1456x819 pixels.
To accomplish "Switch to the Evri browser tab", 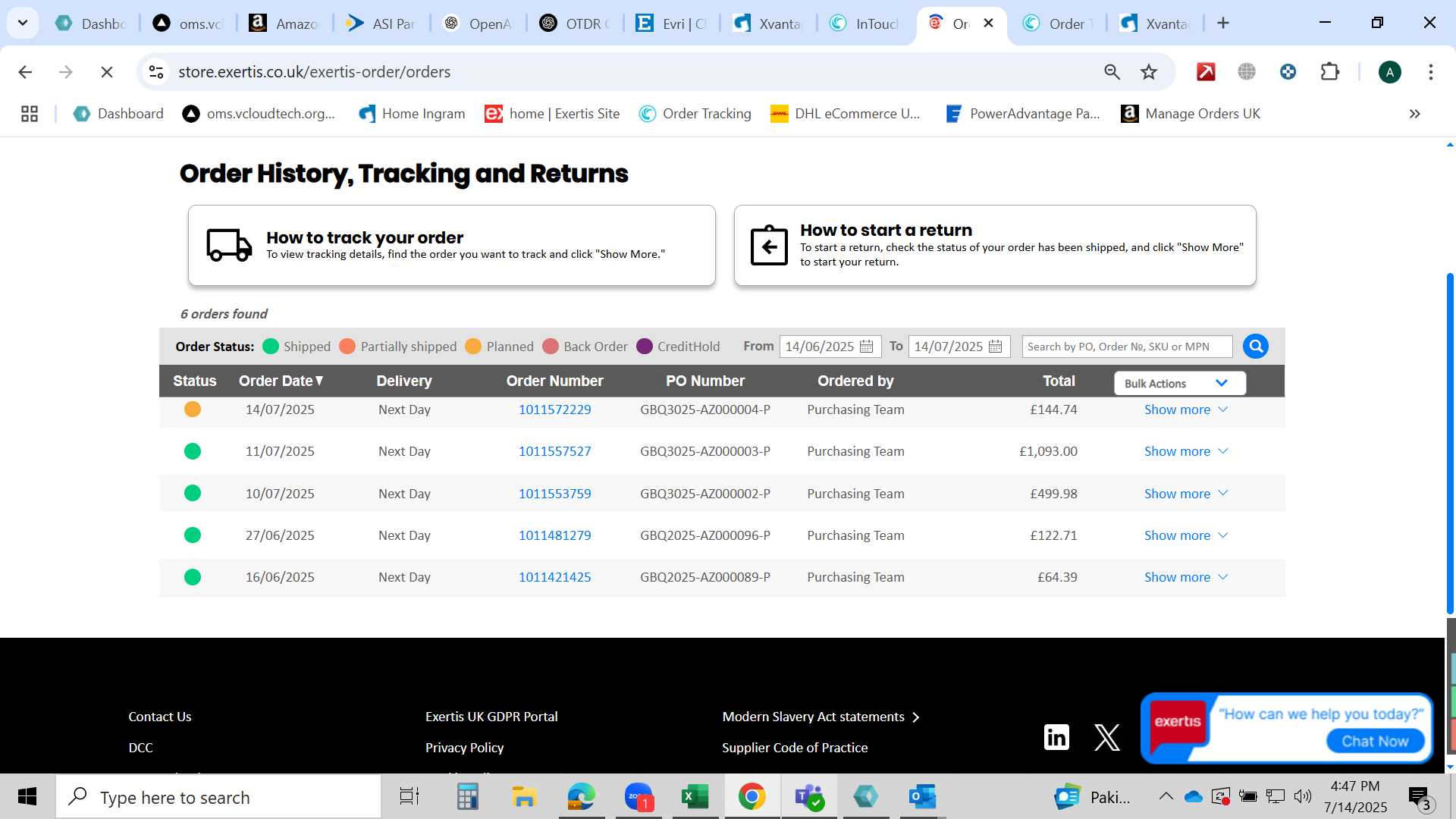I will (x=672, y=24).
